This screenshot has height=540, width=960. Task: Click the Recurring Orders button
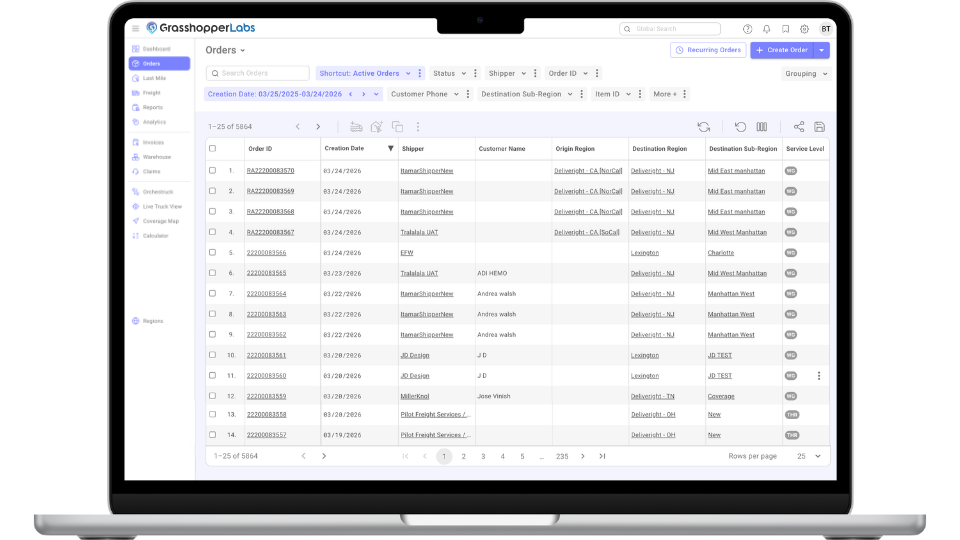(x=708, y=50)
